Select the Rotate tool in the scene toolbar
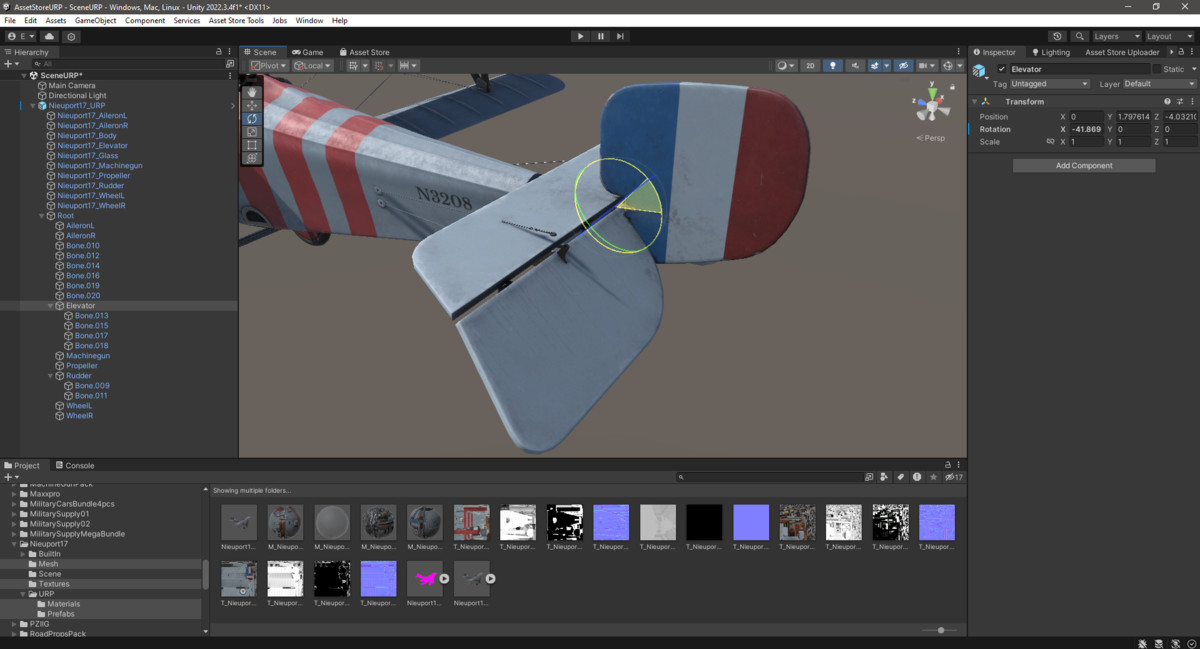This screenshot has width=1200, height=649. [251, 118]
